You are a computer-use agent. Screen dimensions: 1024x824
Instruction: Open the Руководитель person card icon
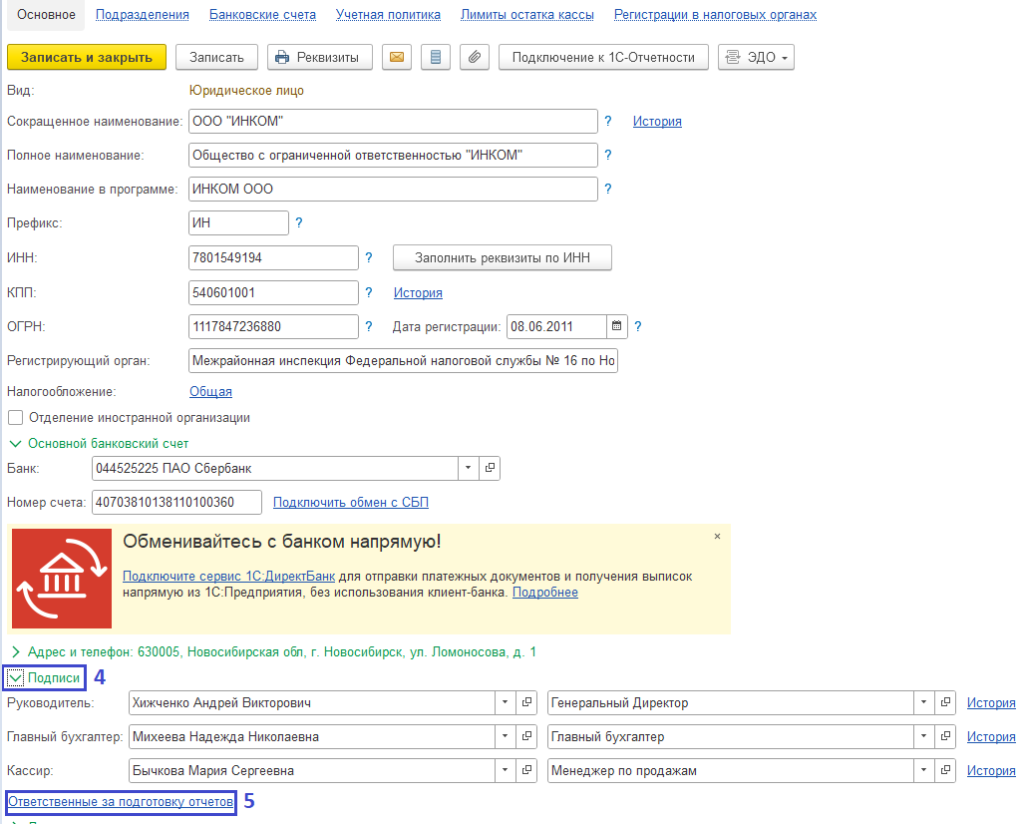pos(528,703)
